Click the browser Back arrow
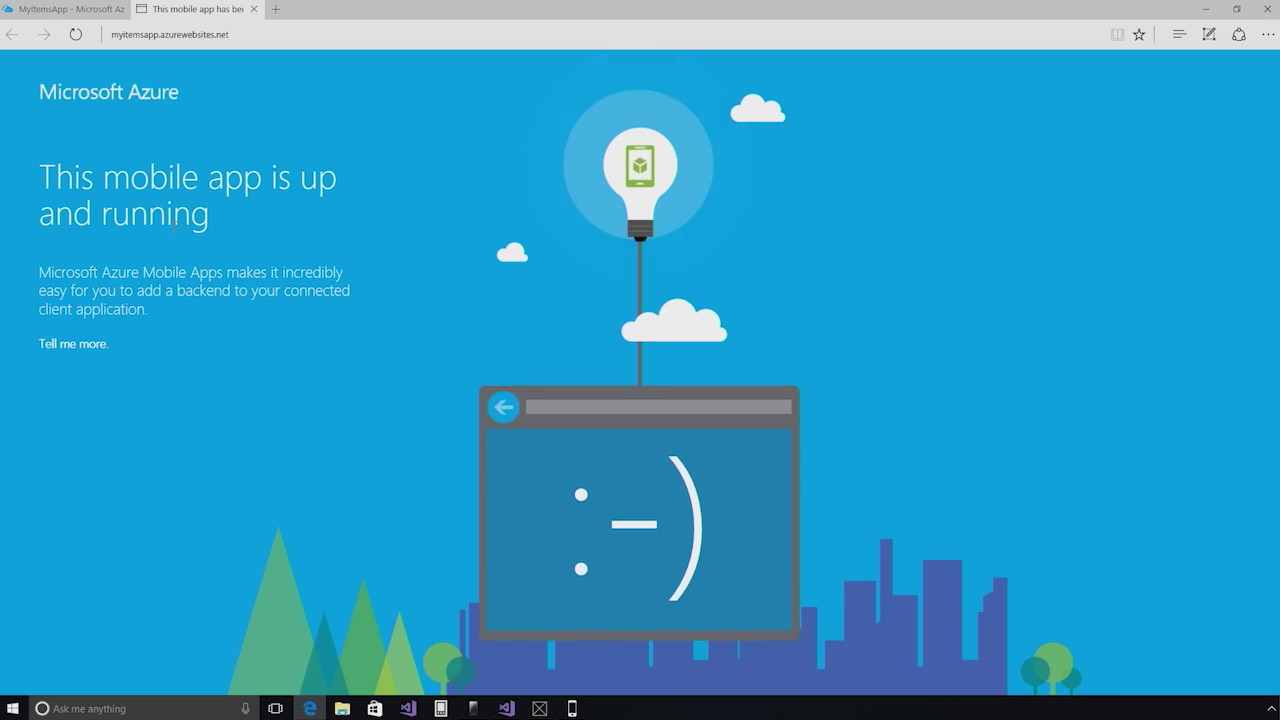Image resolution: width=1280 pixels, height=720 pixels. pyautogui.click(x=12, y=34)
